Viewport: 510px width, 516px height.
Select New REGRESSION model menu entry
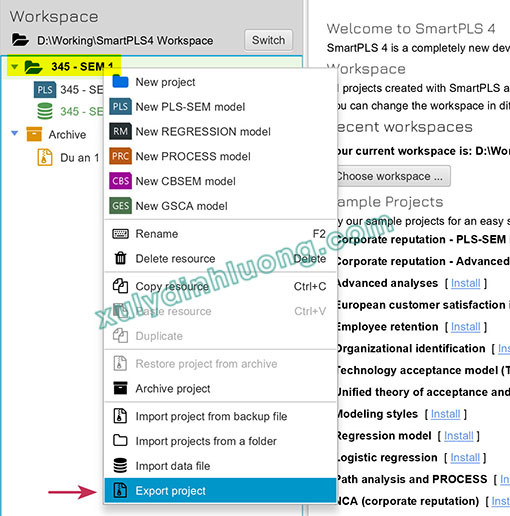coord(220,131)
